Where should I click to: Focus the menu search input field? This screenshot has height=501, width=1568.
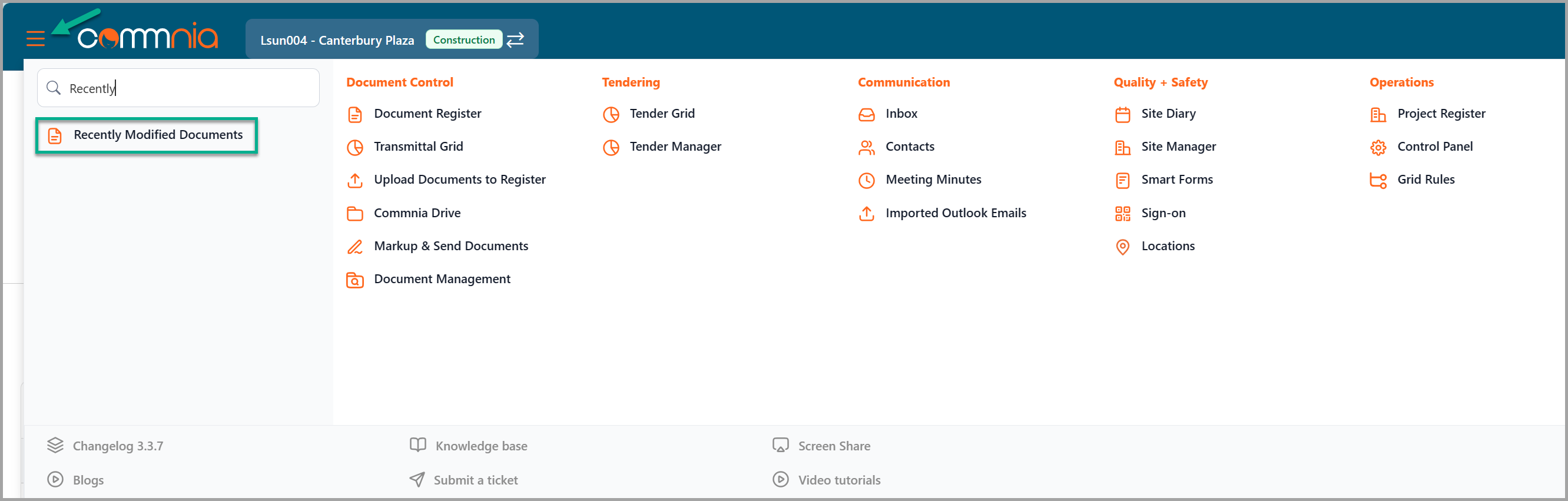188,88
